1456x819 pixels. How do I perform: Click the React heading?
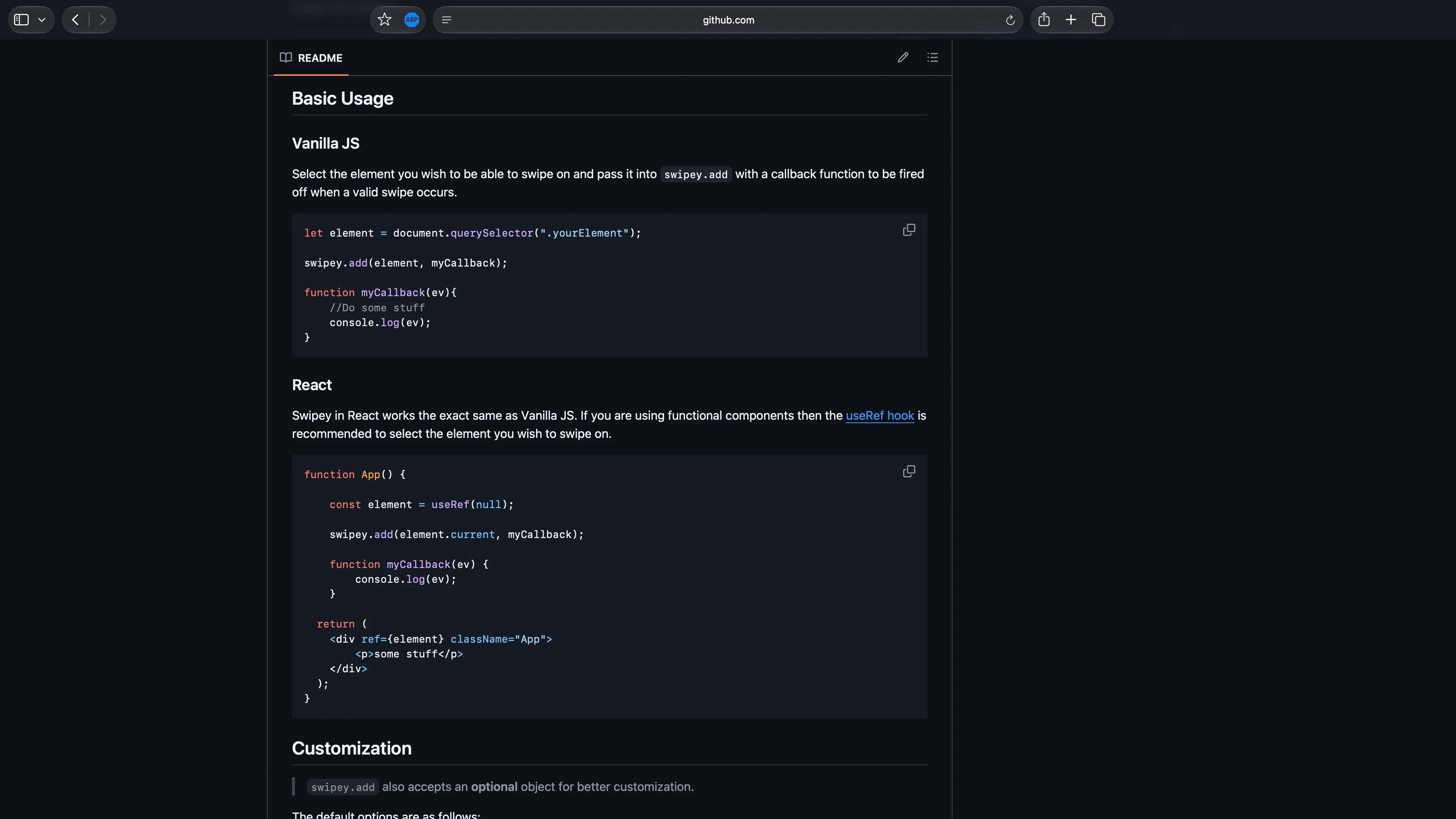[x=311, y=385]
